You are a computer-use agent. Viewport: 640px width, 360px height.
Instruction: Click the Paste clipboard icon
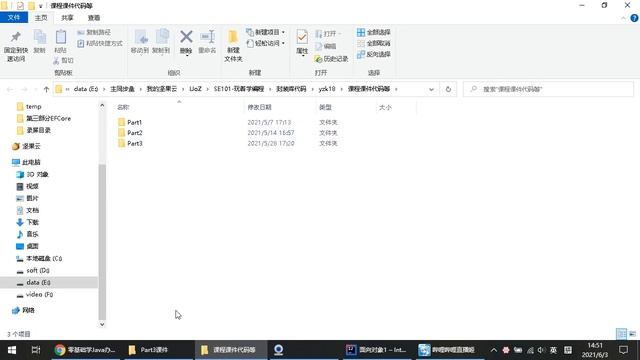(x=61, y=38)
